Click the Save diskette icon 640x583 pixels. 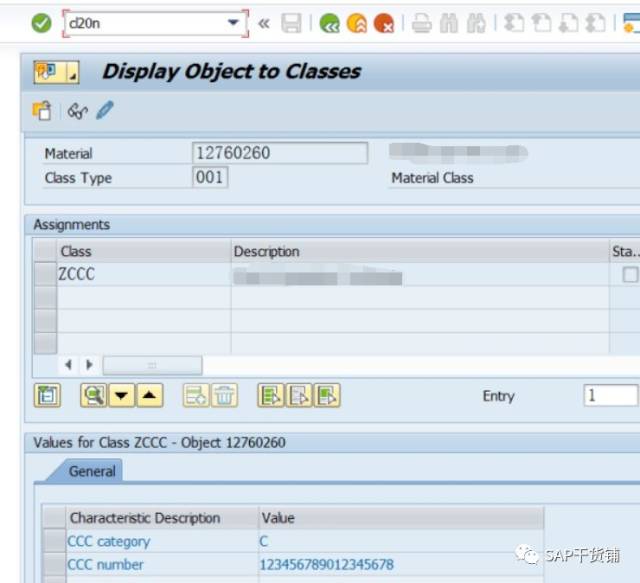[291, 23]
